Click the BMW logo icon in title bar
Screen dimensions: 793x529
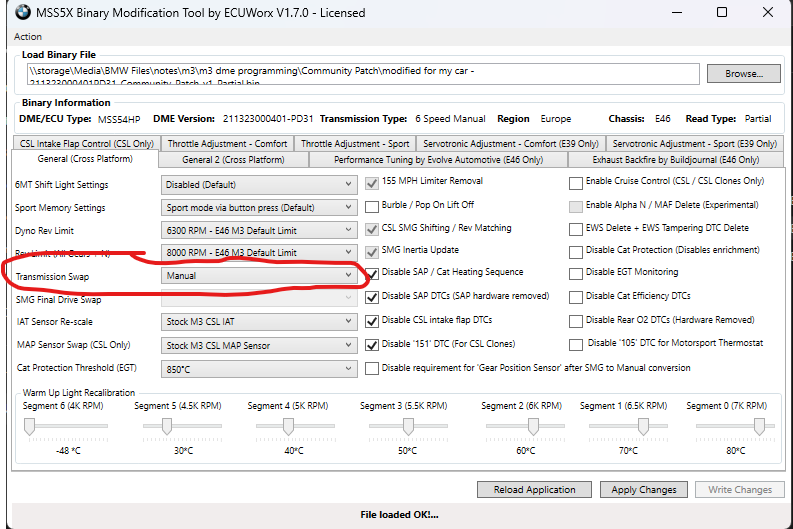[x=23, y=12]
